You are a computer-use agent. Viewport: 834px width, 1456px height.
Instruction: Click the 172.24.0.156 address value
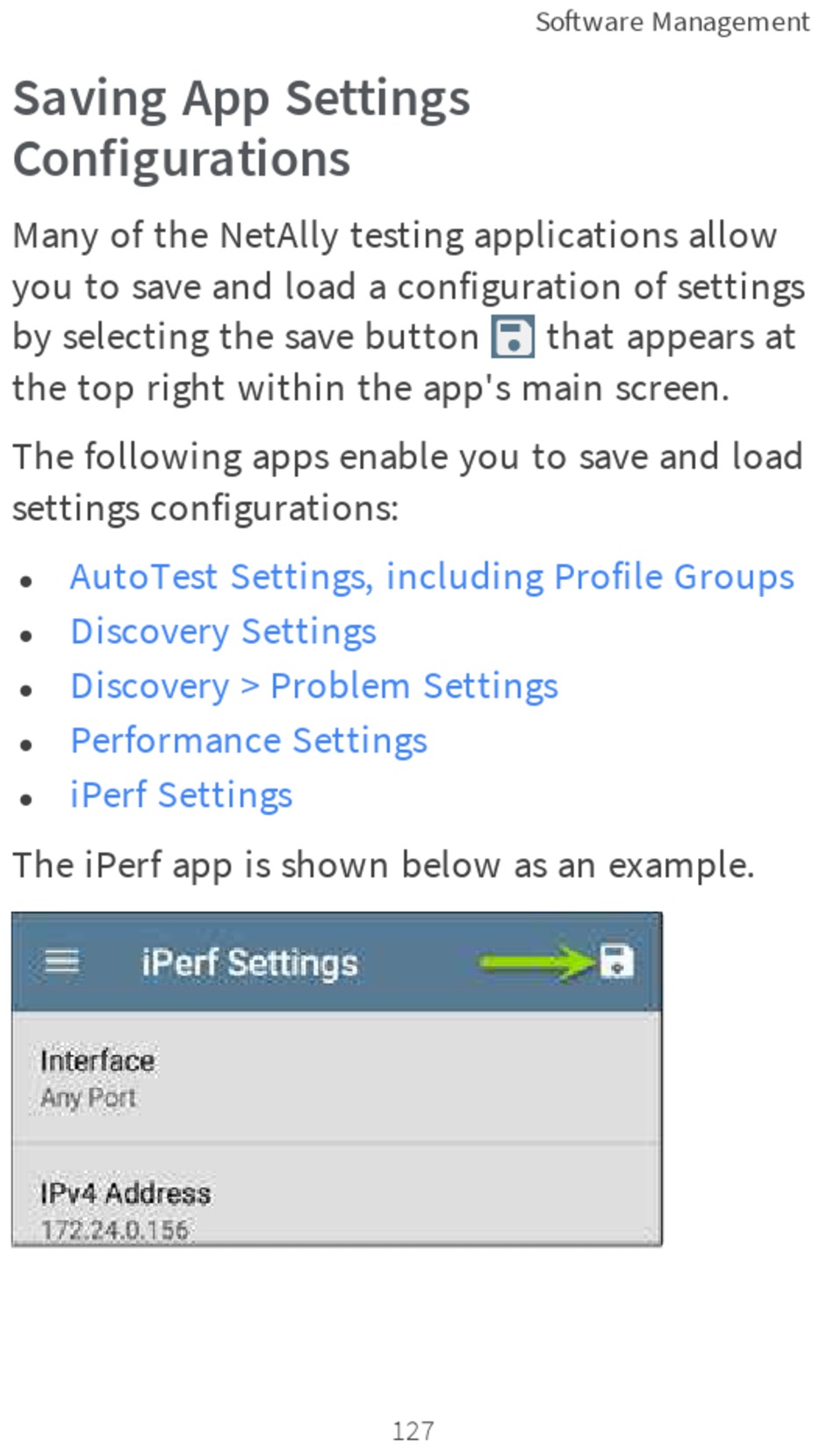115,1229
